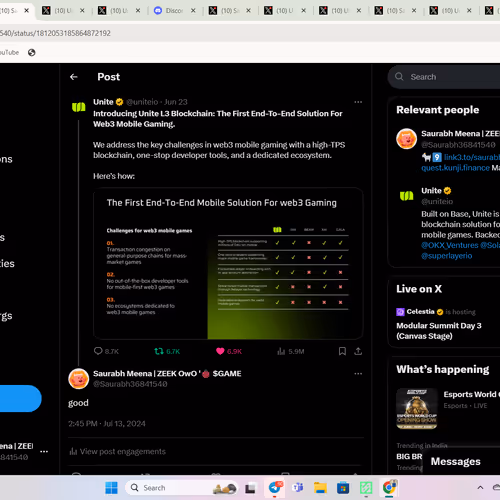Open Task View from the taskbar
Viewport: 500px width, 500px height.
click(250, 488)
